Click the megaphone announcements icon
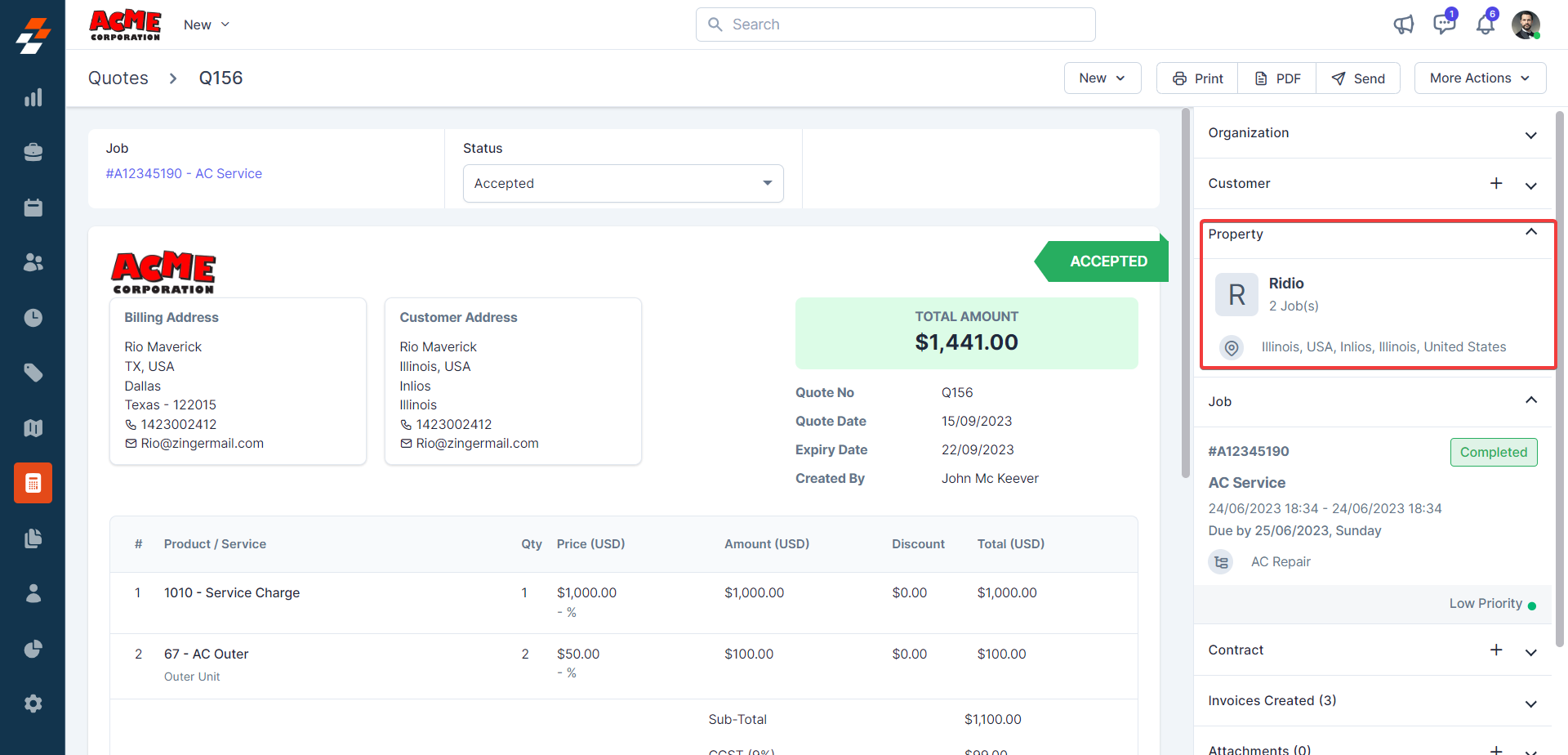 (1403, 25)
